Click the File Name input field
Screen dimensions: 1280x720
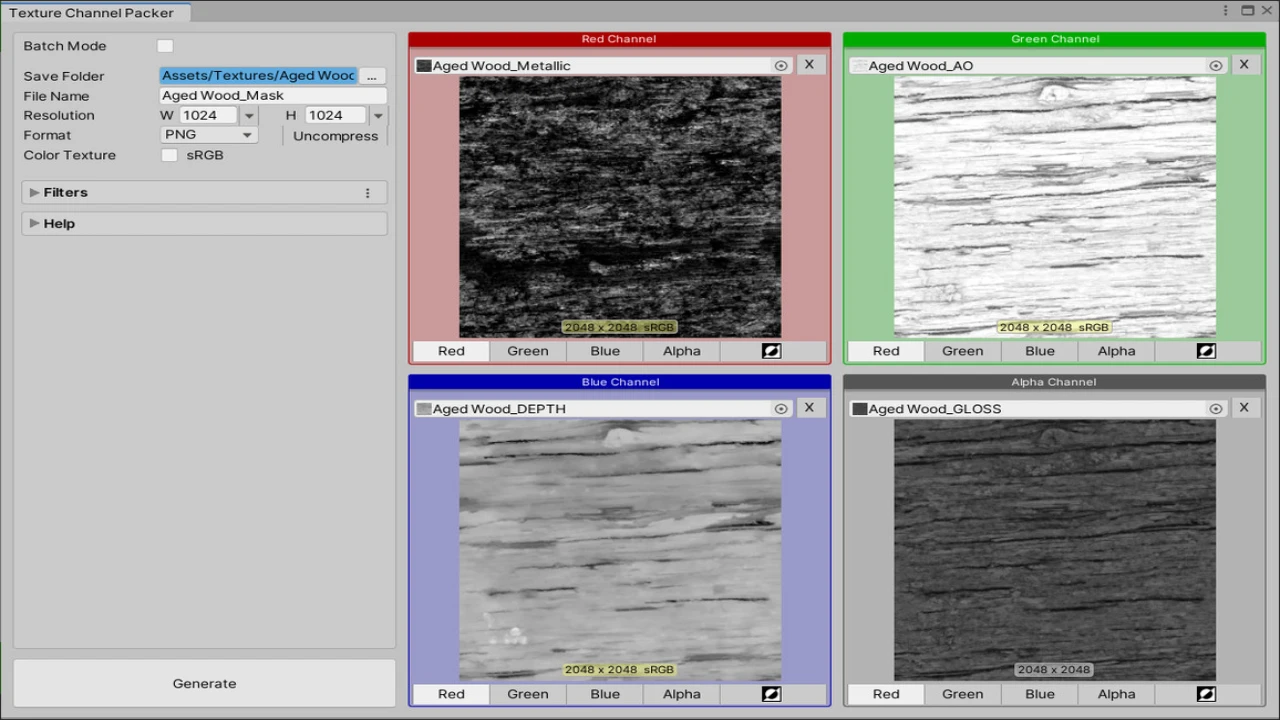[x=273, y=96]
